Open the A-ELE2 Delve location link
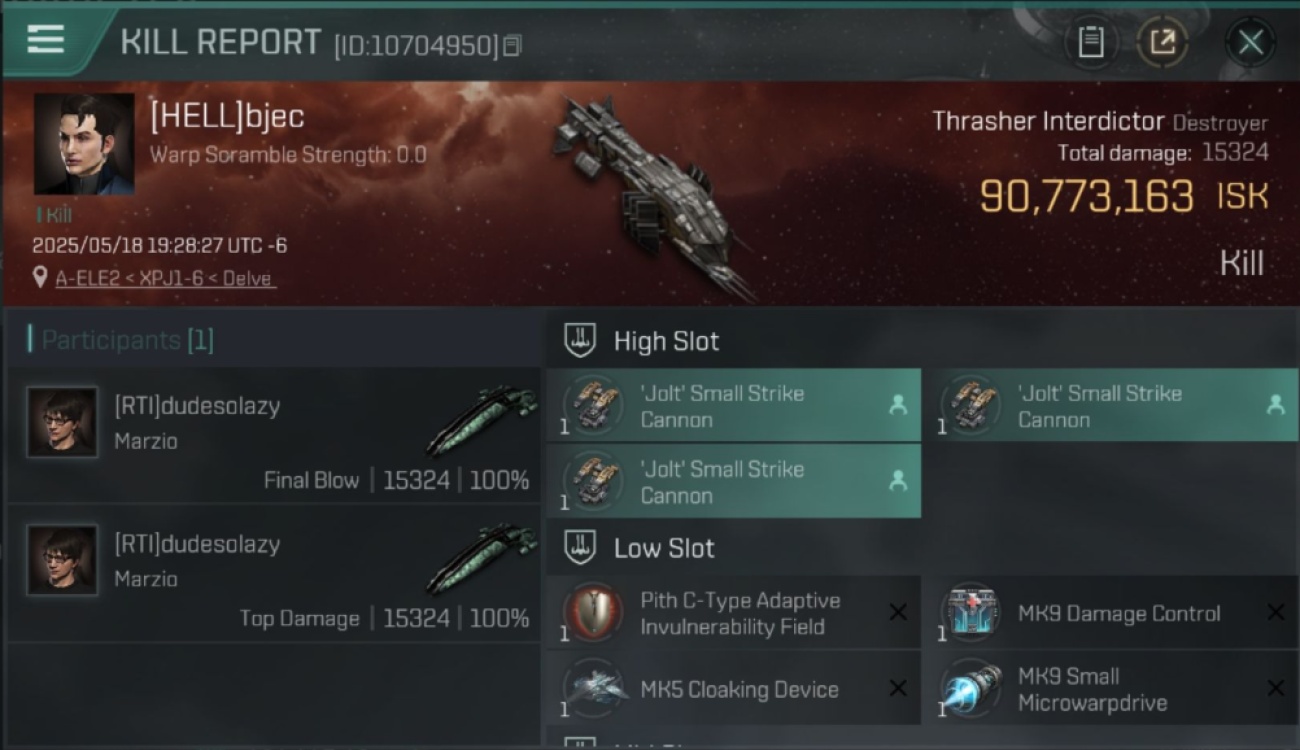The image size is (1300, 750). click(165, 278)
